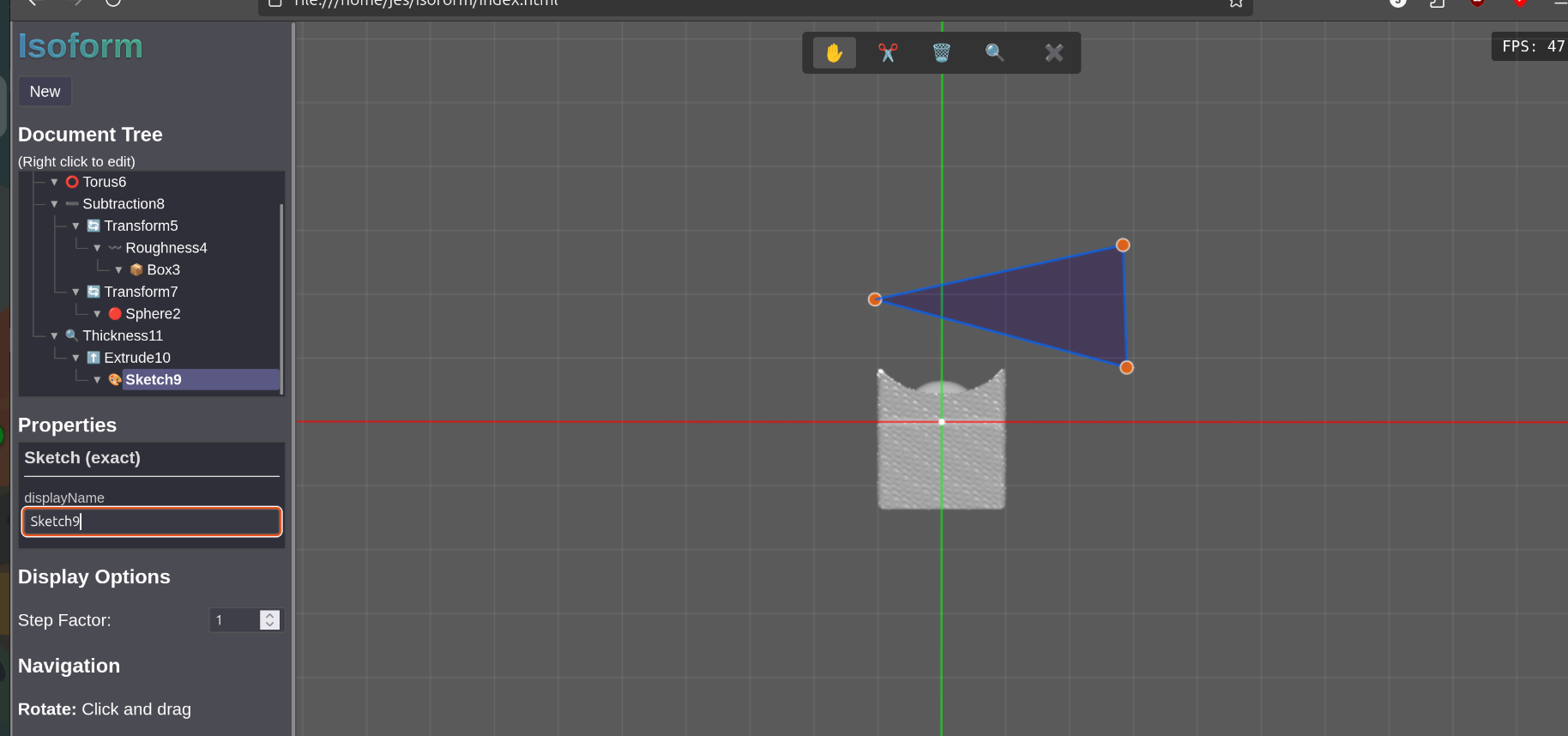1568x736 pixels.
Task: Collapse the Transform5 node arrow
Action: click(x=75, y=226)
